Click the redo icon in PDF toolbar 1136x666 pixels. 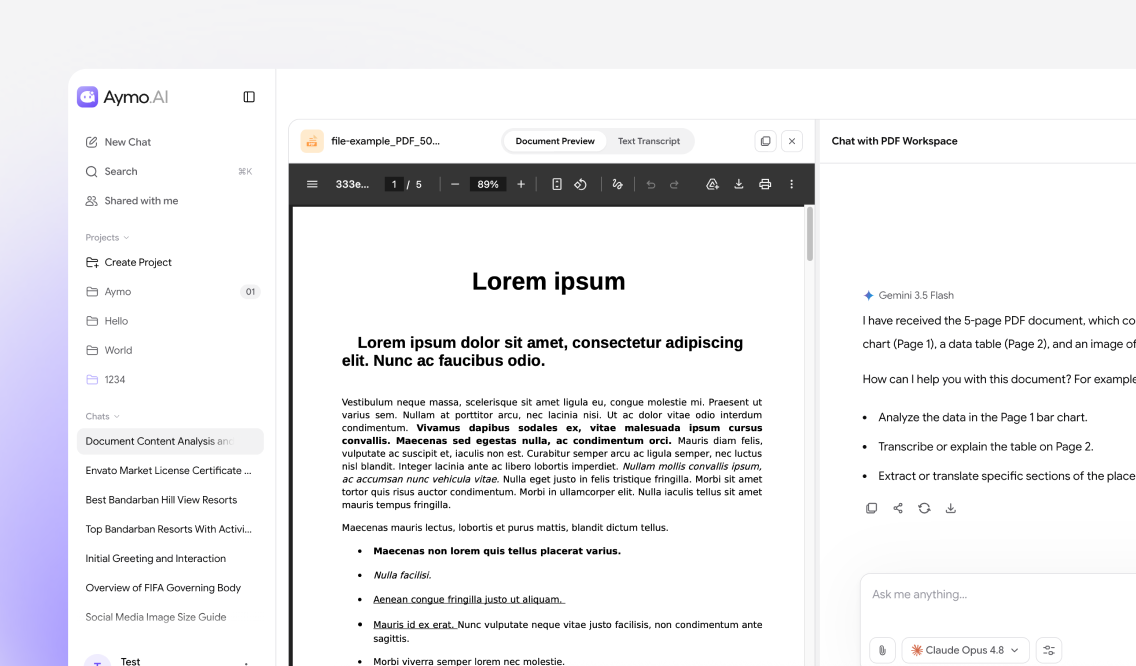pos(674,185)
